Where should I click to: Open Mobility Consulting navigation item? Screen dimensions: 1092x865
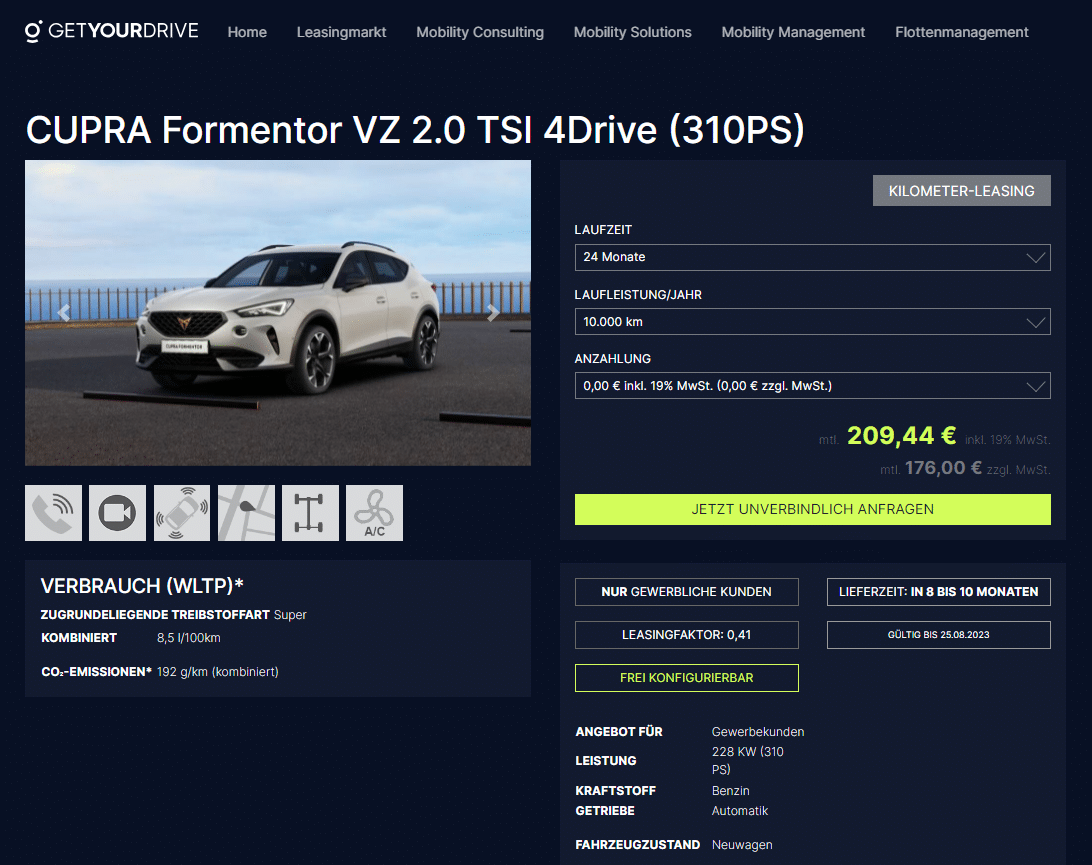(480, 32)
